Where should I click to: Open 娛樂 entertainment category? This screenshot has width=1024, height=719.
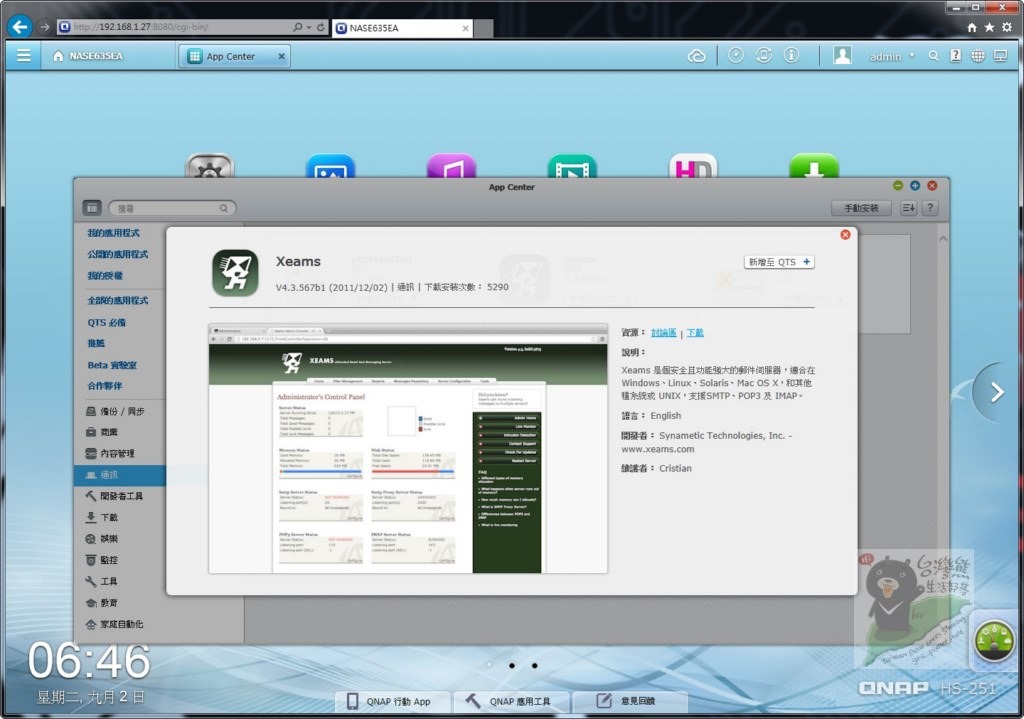102,539
